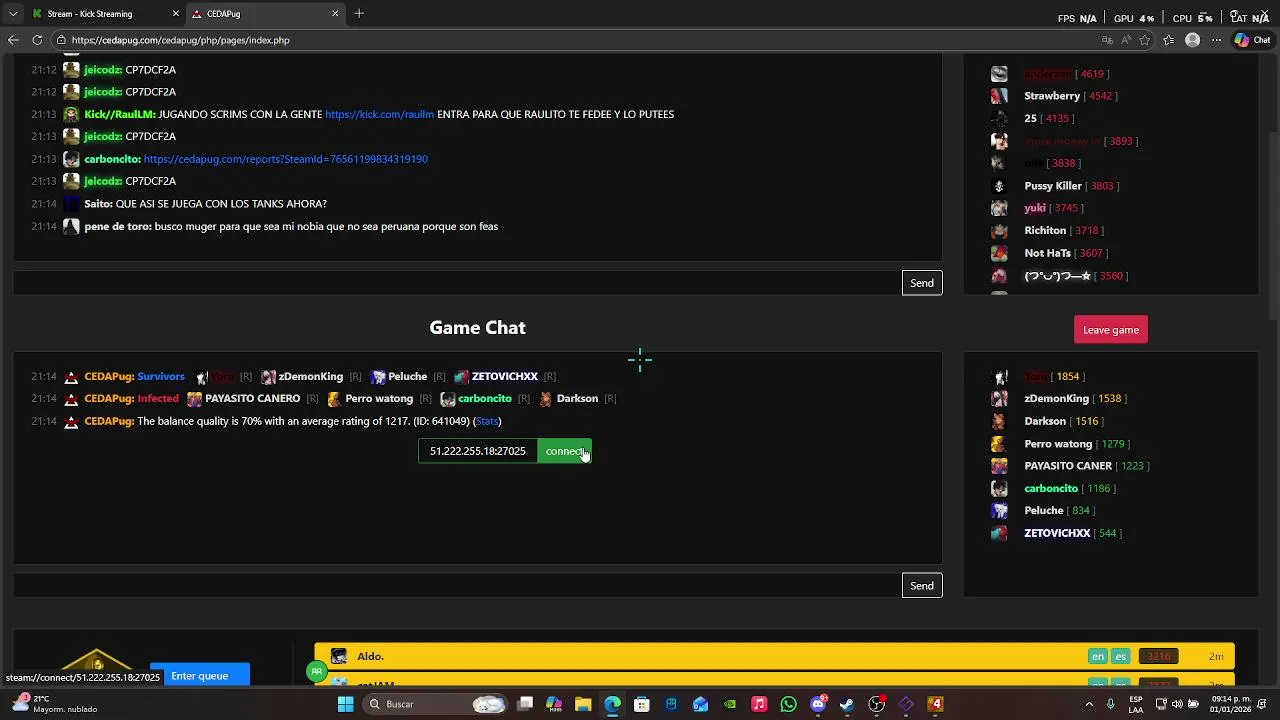Show hidden system tray icons

coord(1089,704)
